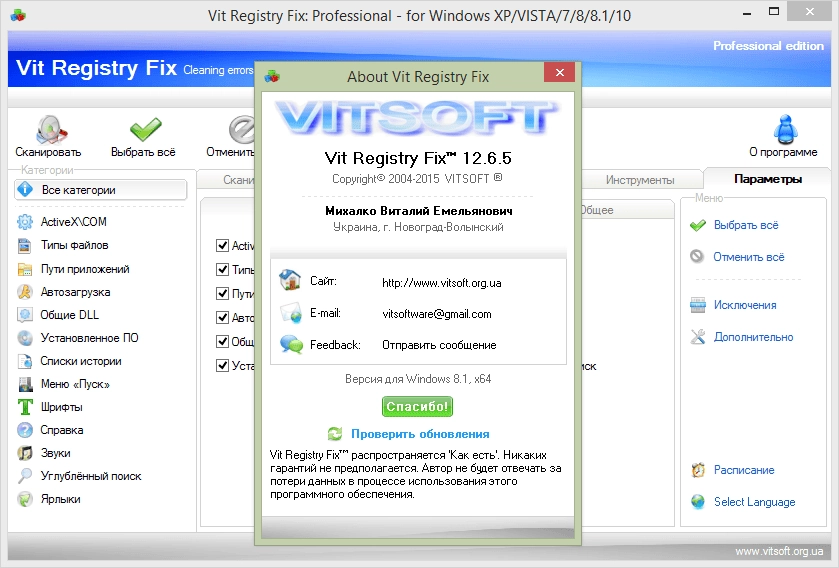Screen dimensions: 839x568
Task: Switch to the Параметры tab
Action: [767, 179]
